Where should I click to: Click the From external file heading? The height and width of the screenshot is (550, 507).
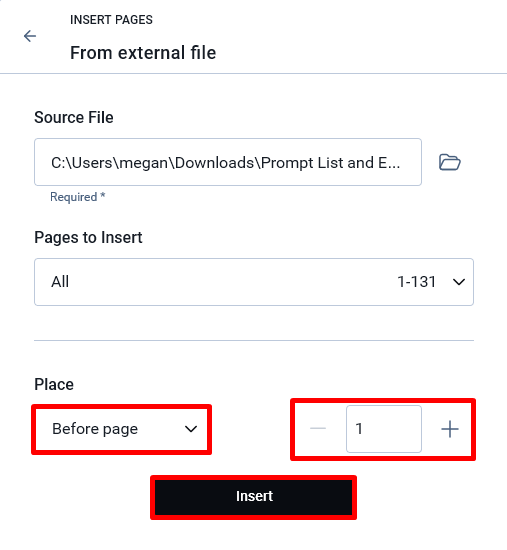tap(143, 53)
